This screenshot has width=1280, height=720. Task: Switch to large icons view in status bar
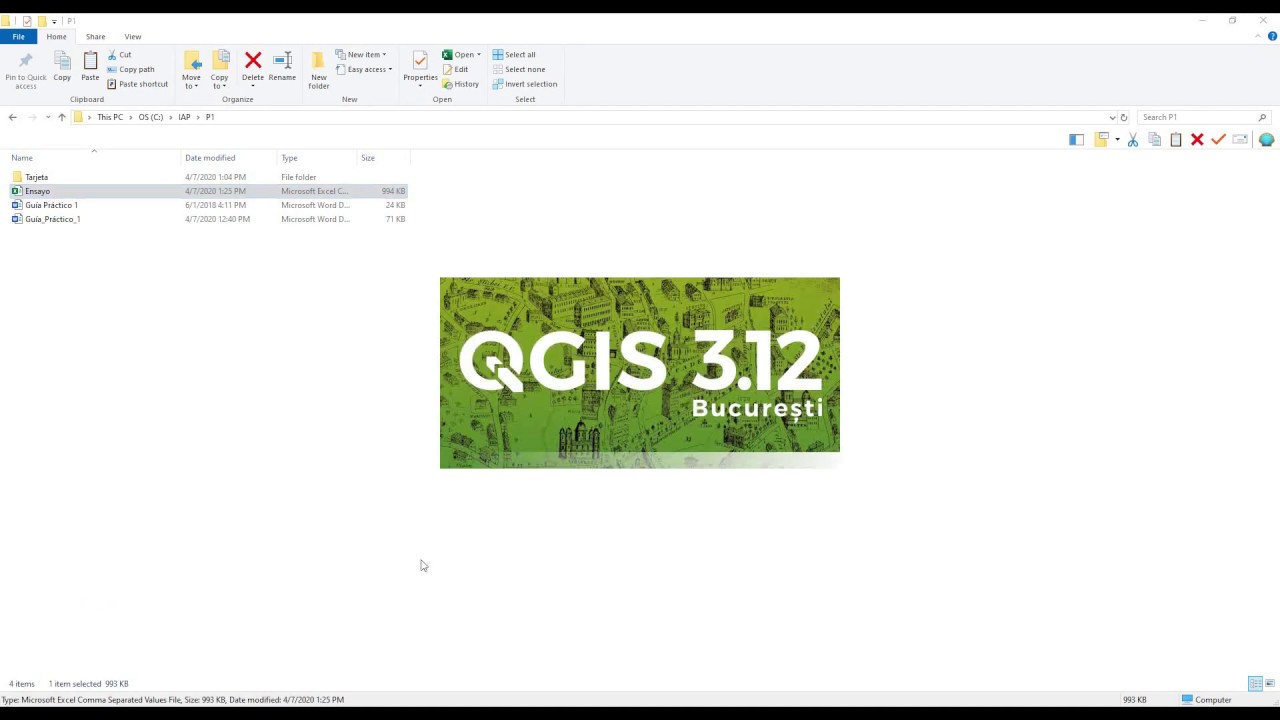click(1270, 684)
